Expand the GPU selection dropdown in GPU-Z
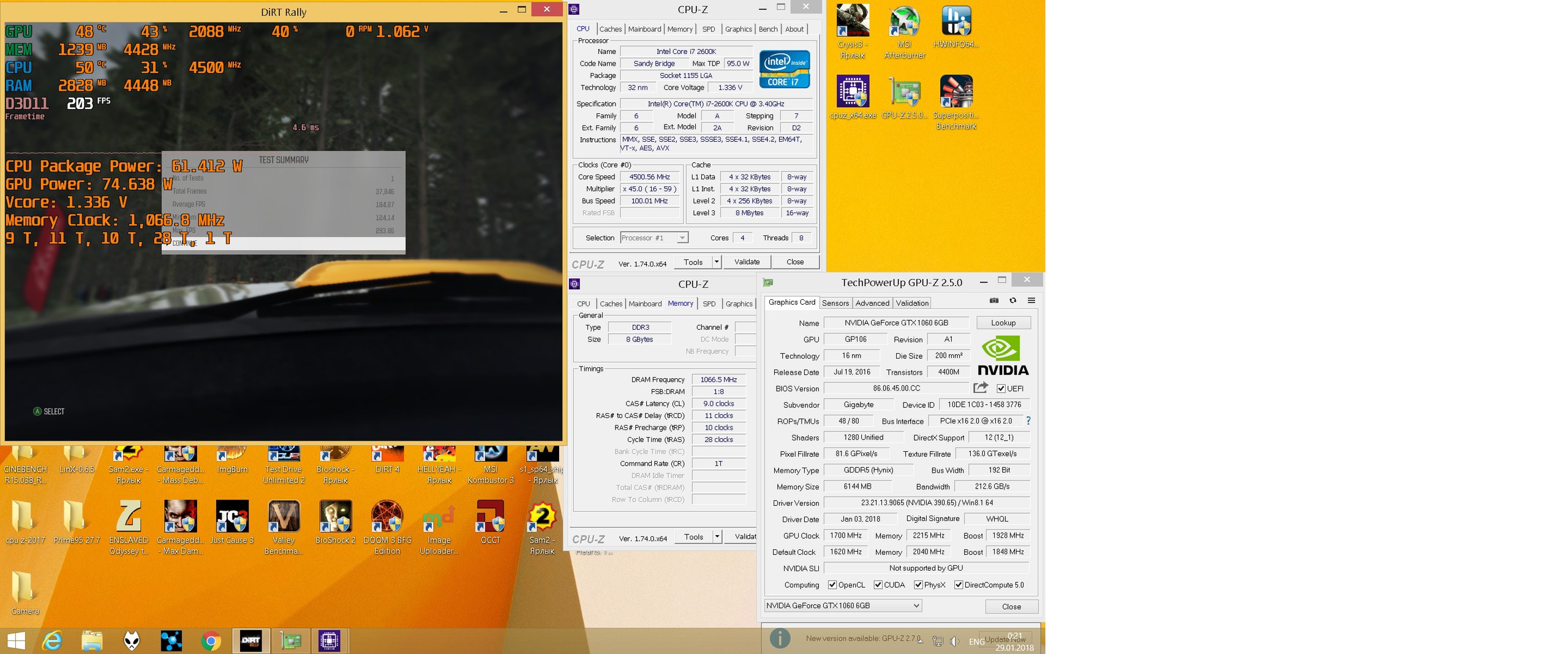The image size is (1568, 654). pos(843,606)
